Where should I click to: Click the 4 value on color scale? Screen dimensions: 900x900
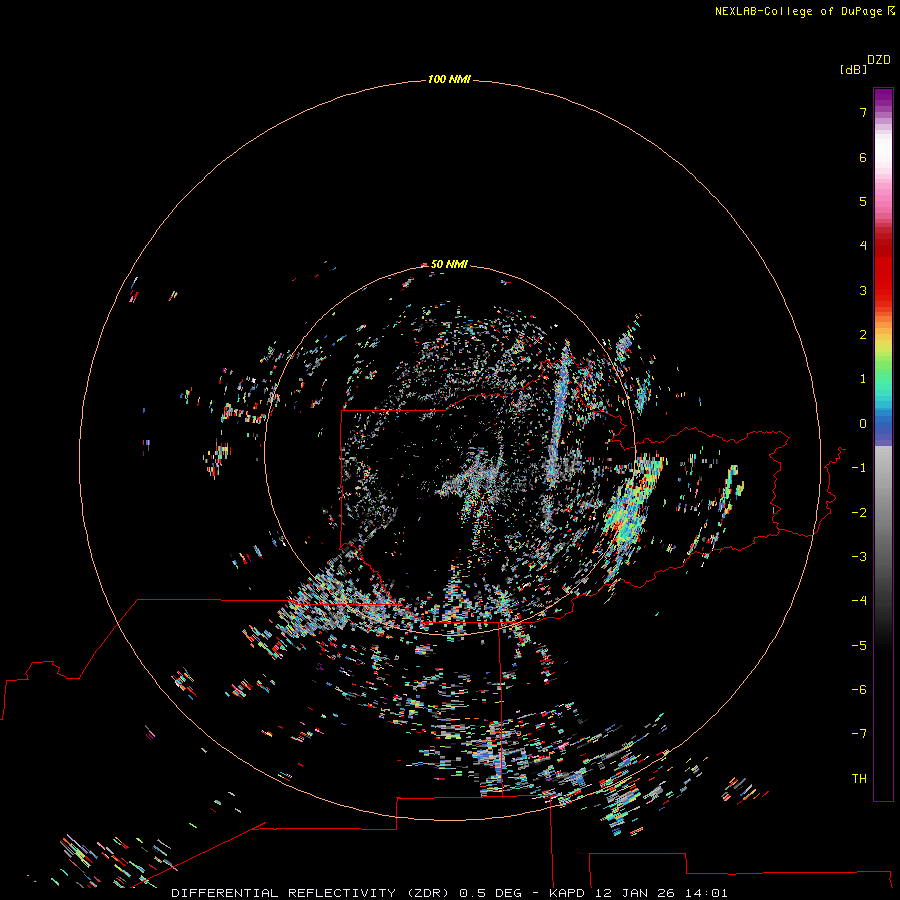[863, 246]
